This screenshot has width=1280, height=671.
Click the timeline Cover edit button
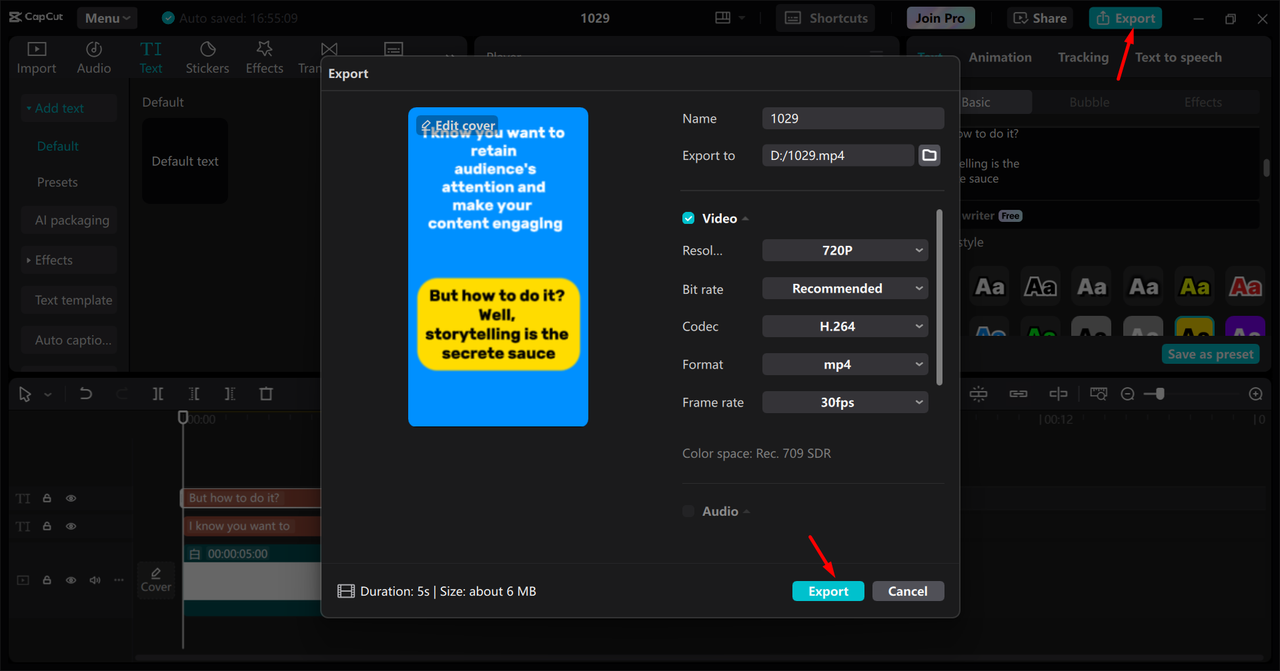pos(156,579)
